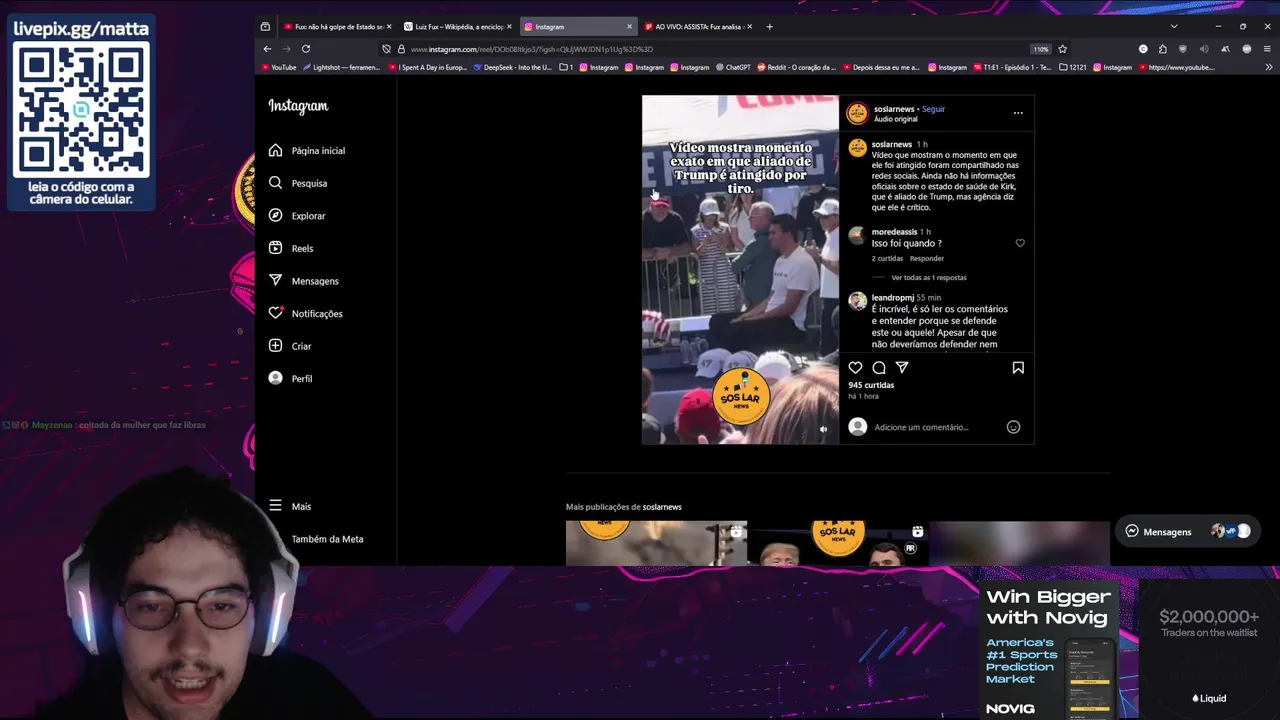Open the ChatGPT bookmark

click(733, 68)
